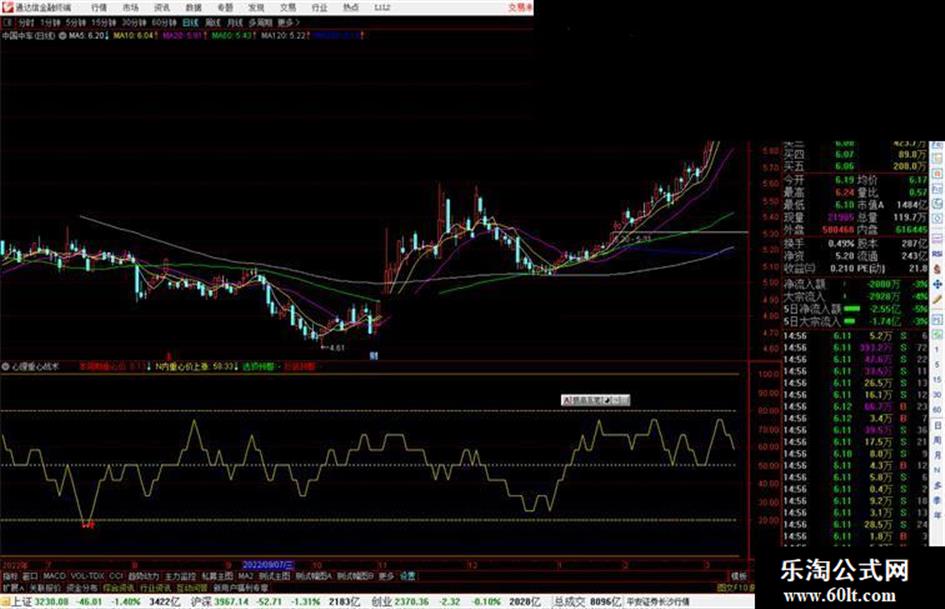Switch to the 分时 chart period
Image resolution: width=945 pixels, height=609 pixels.
click(x=26, y=22)
